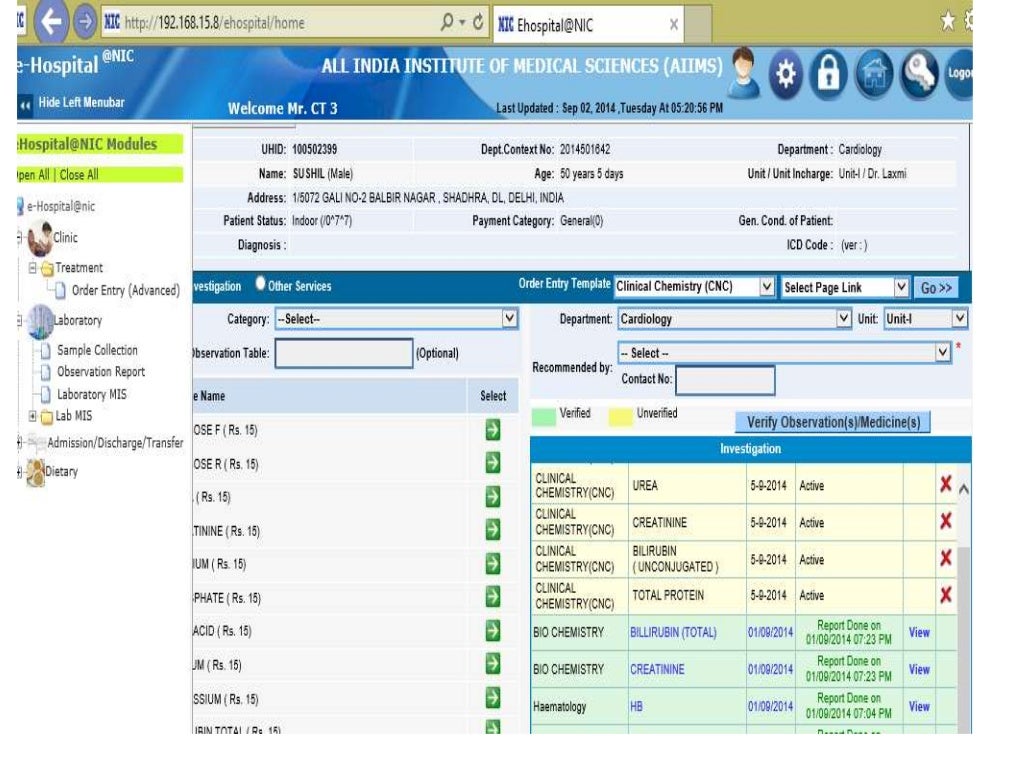
Task: Click the Logout button in header
Action: (x=959, y=74)
